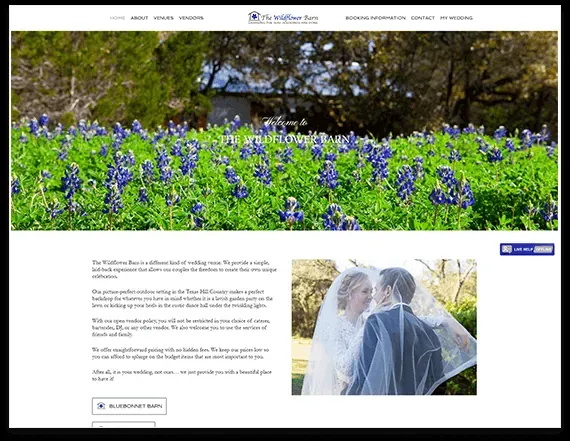570x441 pixels.
Task: Click paragraph starting 'Our picture-perfect outdoor setting'
Action: tap(182, 298)
